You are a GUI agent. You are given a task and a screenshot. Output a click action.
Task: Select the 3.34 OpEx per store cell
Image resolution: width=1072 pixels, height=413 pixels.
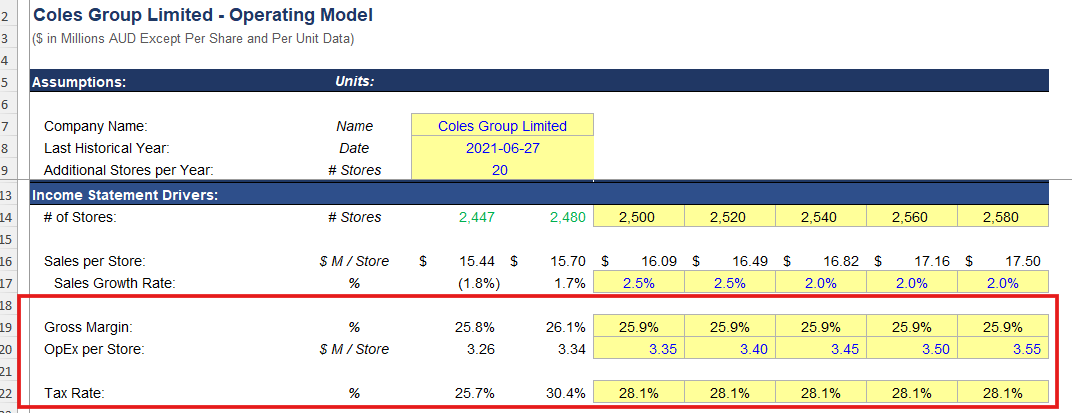click(x=572, y=349)
